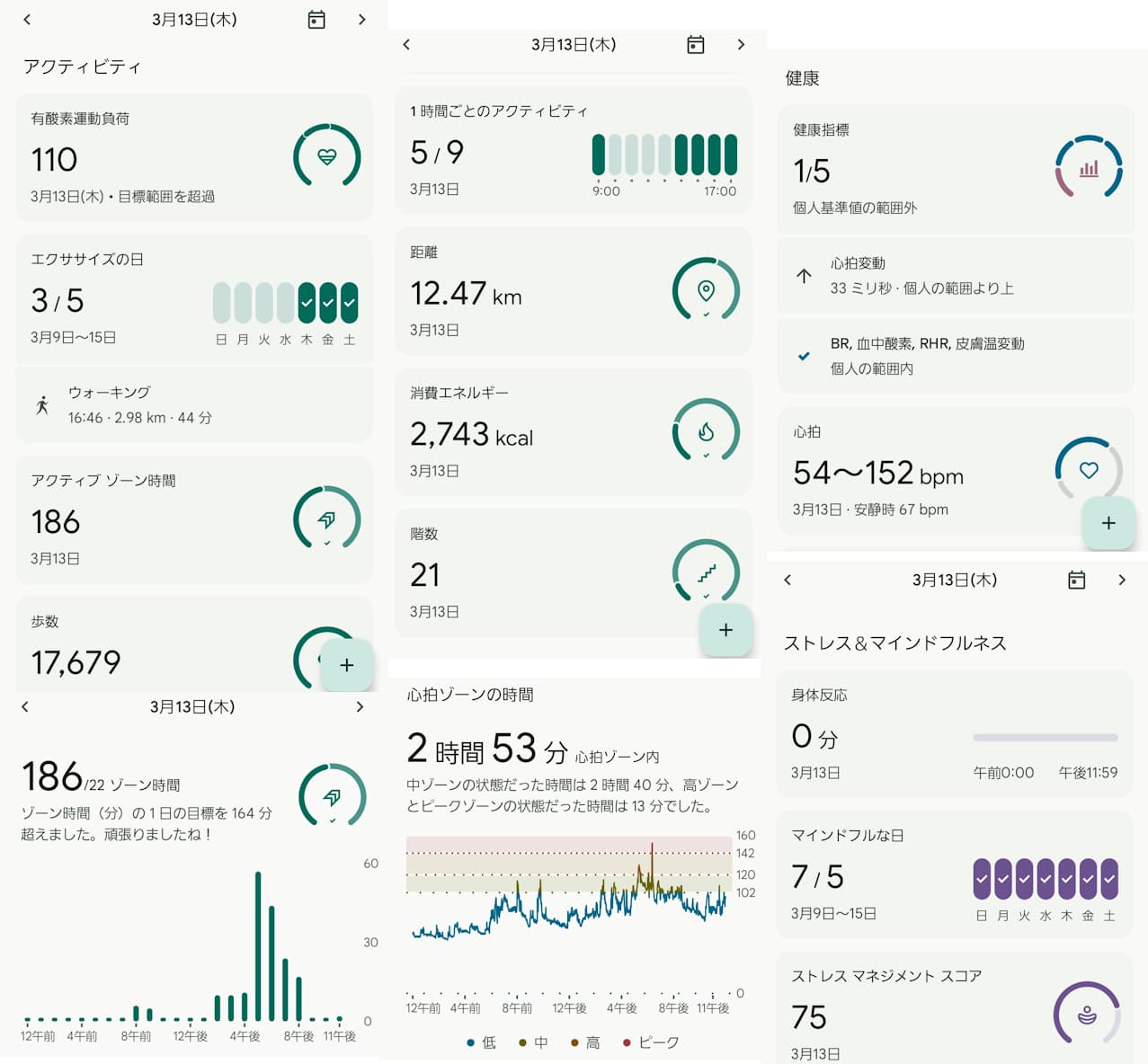Click the calories flame gauge icon

pyautogui.click(x=707, y=431)
